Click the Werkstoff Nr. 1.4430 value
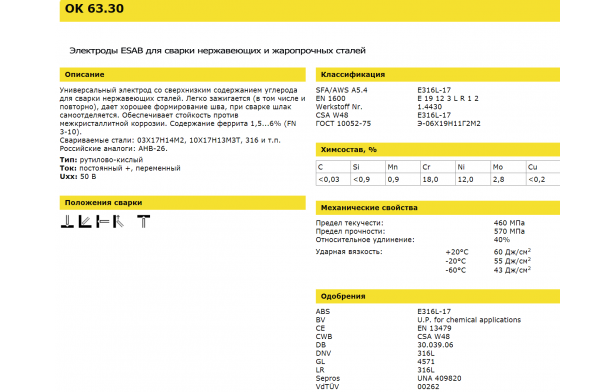The width and height of the screenshot is (616, 392). coord(429,107)
